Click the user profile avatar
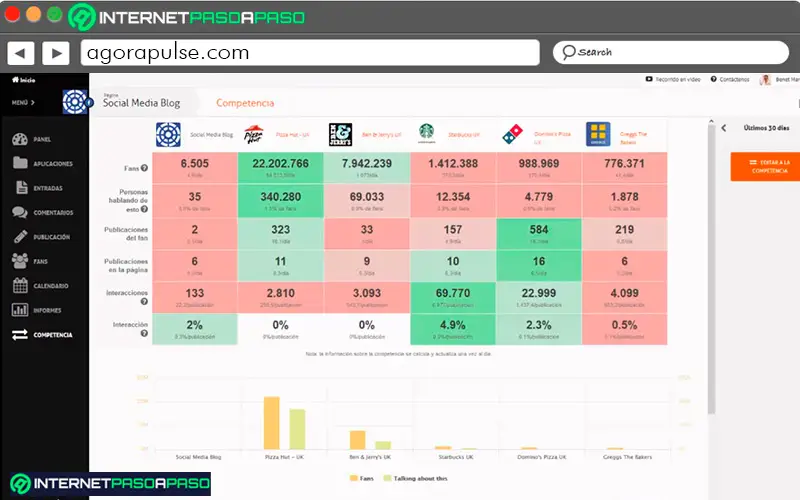This screenshot has width=800, height=500. 765,80
